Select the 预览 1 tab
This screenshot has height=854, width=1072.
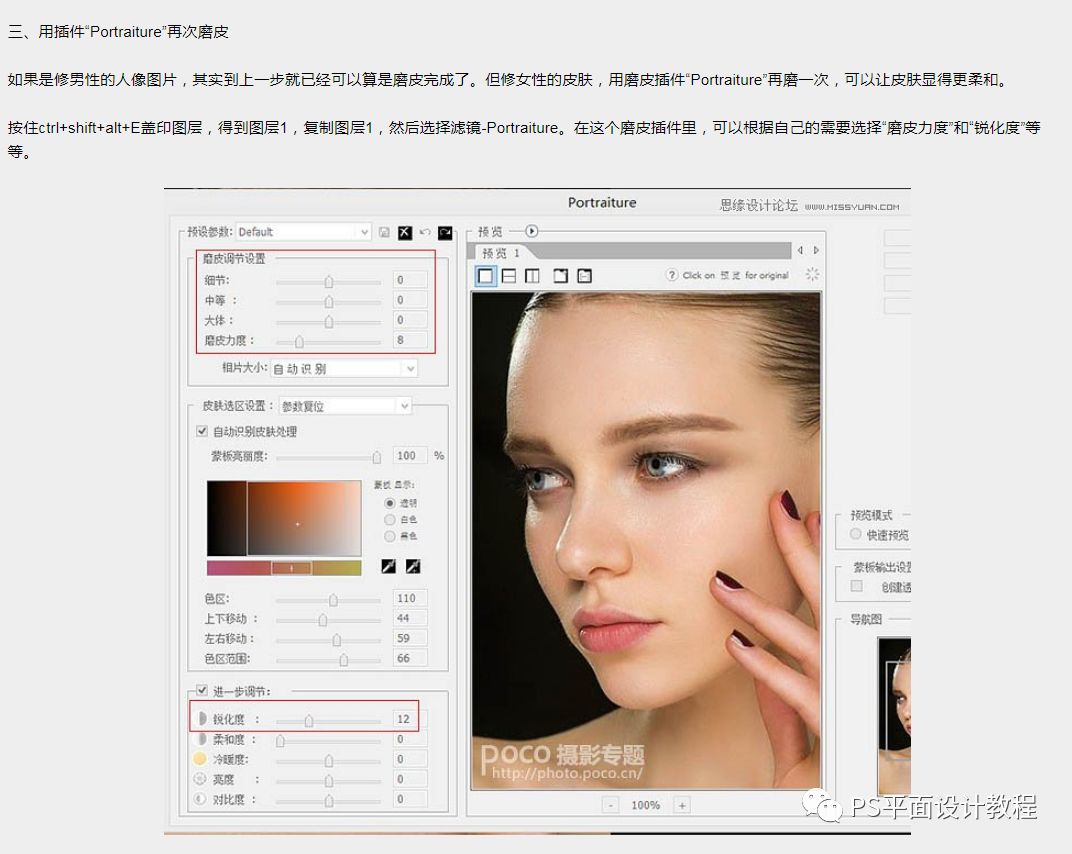point(500,252)
